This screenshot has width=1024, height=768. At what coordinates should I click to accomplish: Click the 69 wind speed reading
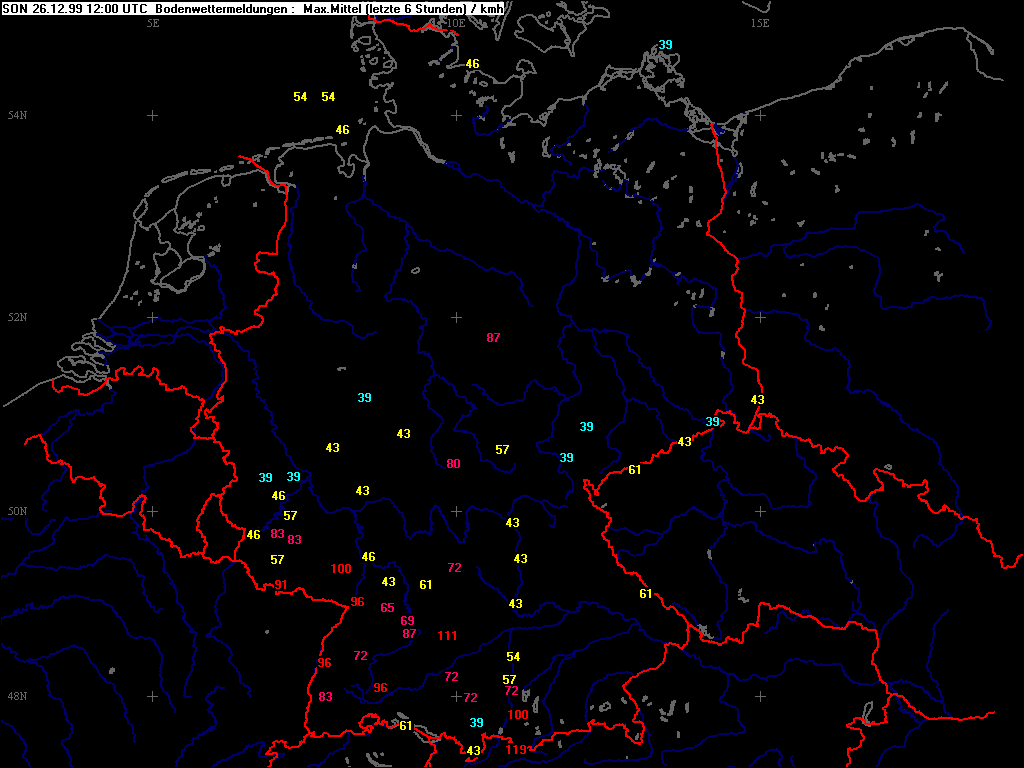[407, 621]
